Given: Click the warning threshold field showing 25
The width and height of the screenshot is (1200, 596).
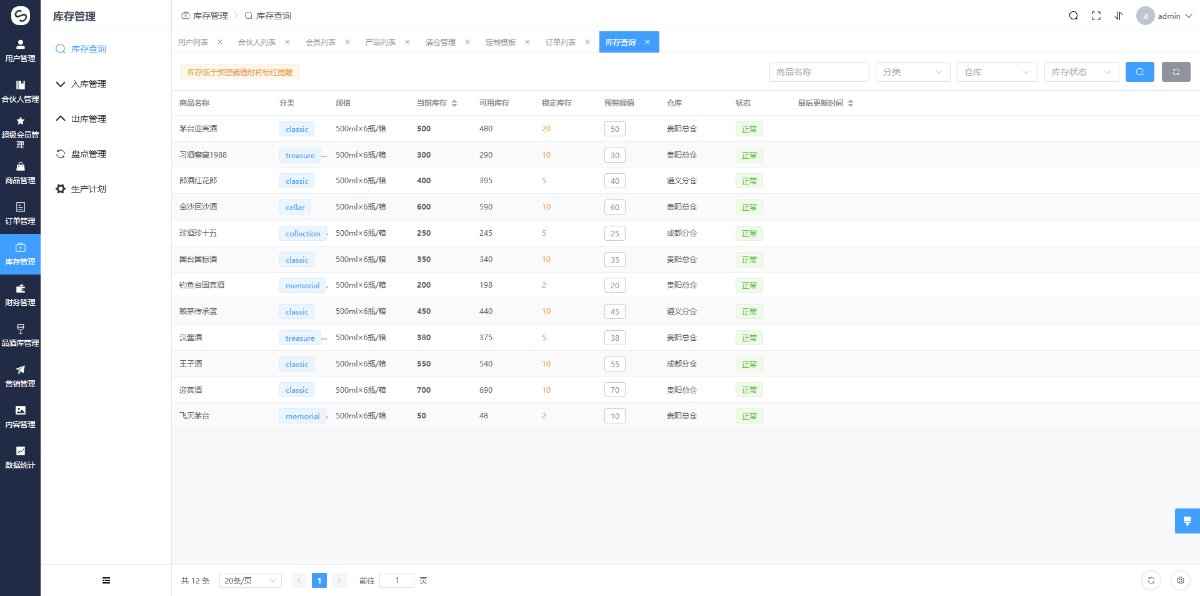Looking at the screenshot, I should pyautogui.click(x=615, y=233).
